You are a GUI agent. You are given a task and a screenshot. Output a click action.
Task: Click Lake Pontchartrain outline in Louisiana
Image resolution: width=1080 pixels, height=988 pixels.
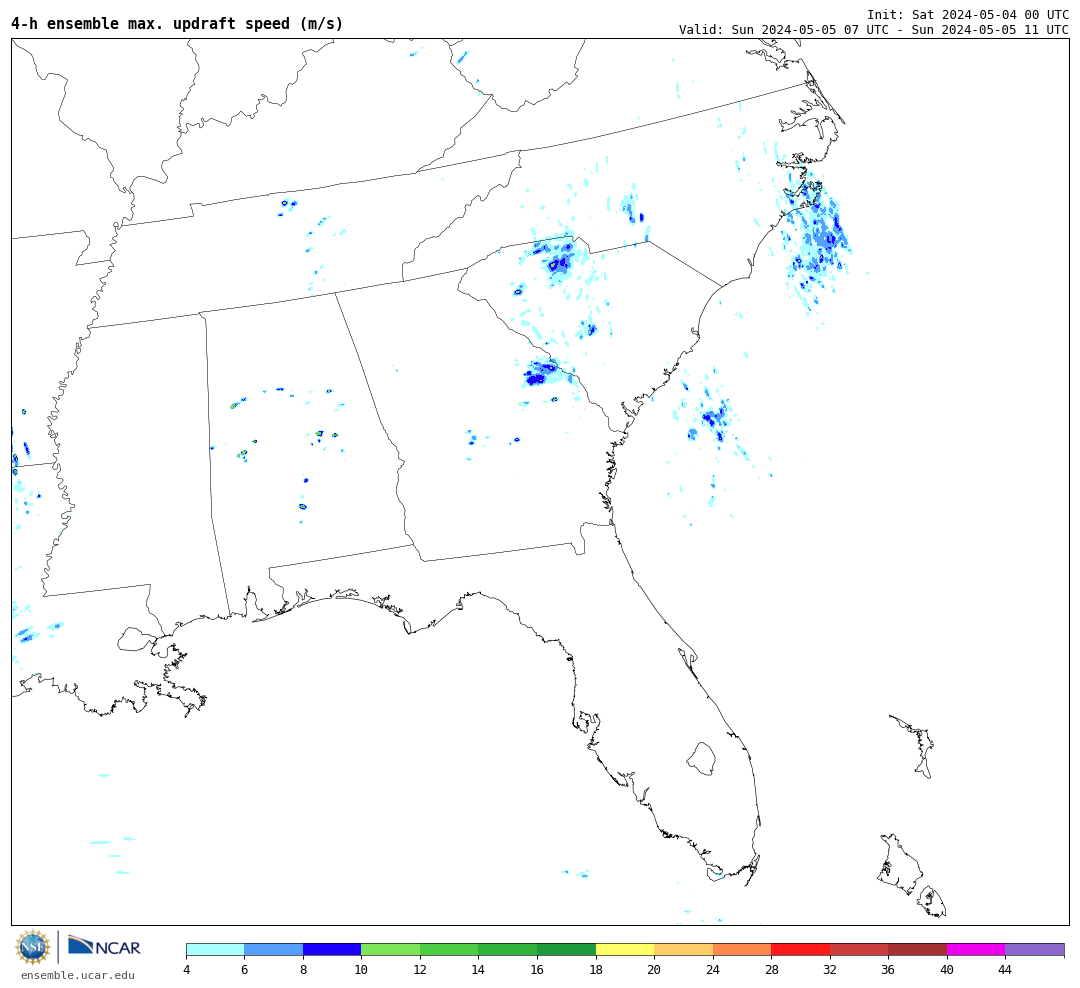coord(134,639)
